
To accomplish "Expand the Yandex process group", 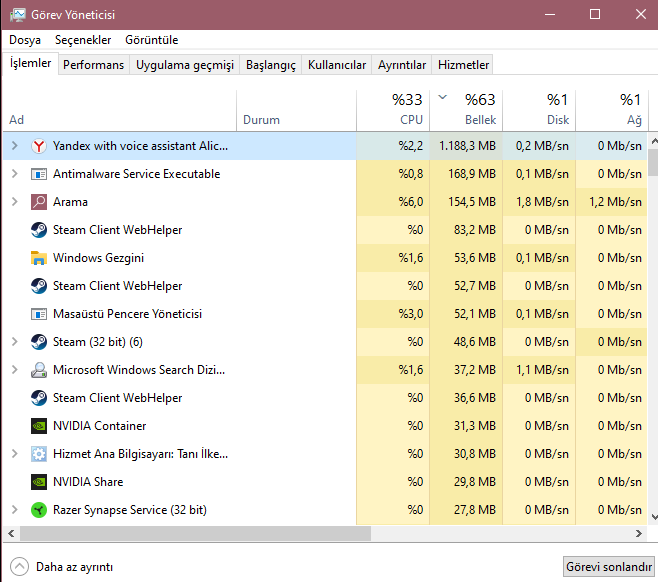I will [x=15, y=146].
